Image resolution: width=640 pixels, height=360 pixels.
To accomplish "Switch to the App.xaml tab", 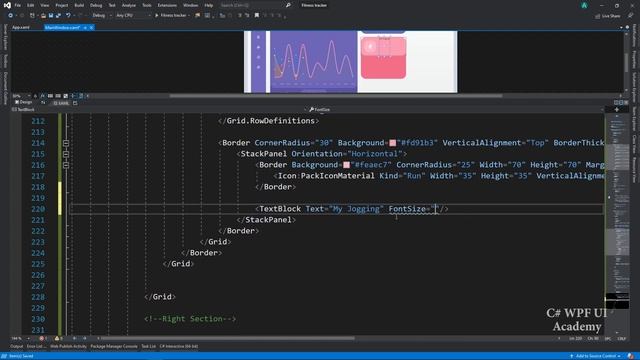I will (21, 27).
